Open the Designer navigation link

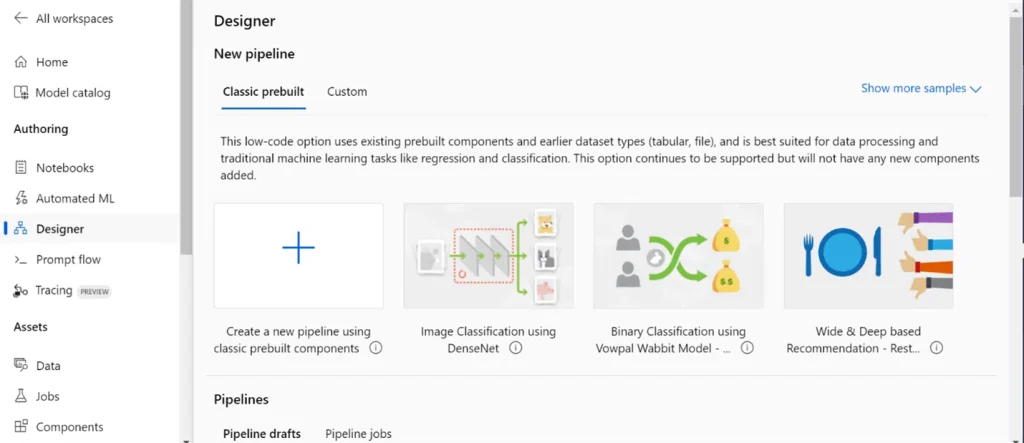(x=60, y=229)
